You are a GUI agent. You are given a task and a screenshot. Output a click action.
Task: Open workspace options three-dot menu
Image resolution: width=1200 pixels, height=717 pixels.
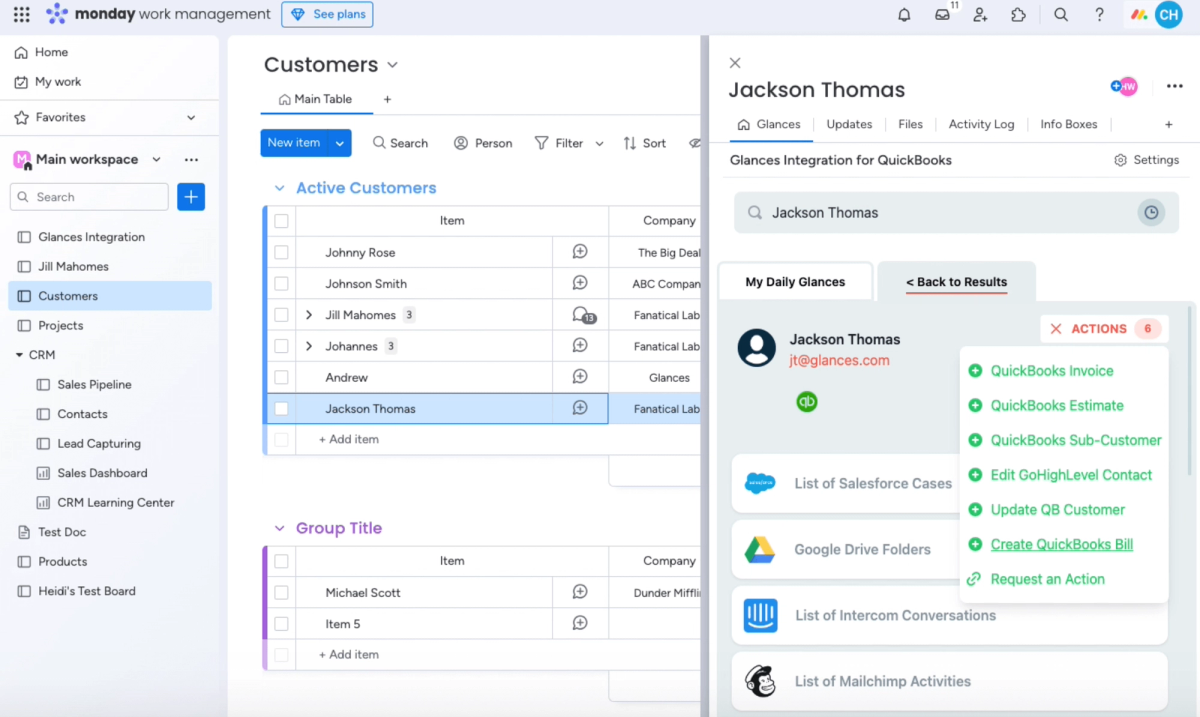(x=191, y=159)
